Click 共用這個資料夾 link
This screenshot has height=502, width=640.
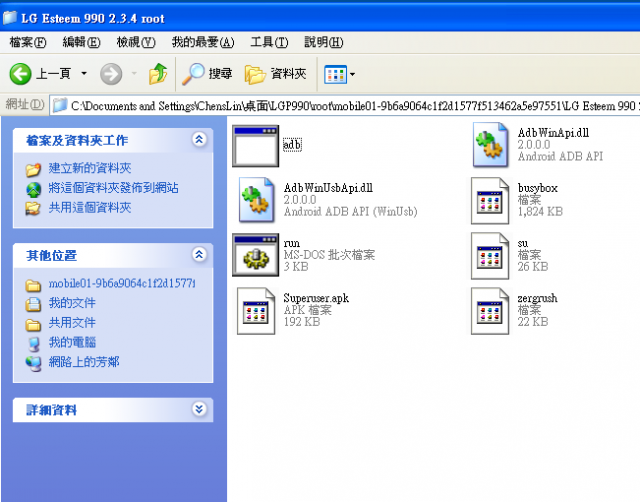tap(90, 207)
